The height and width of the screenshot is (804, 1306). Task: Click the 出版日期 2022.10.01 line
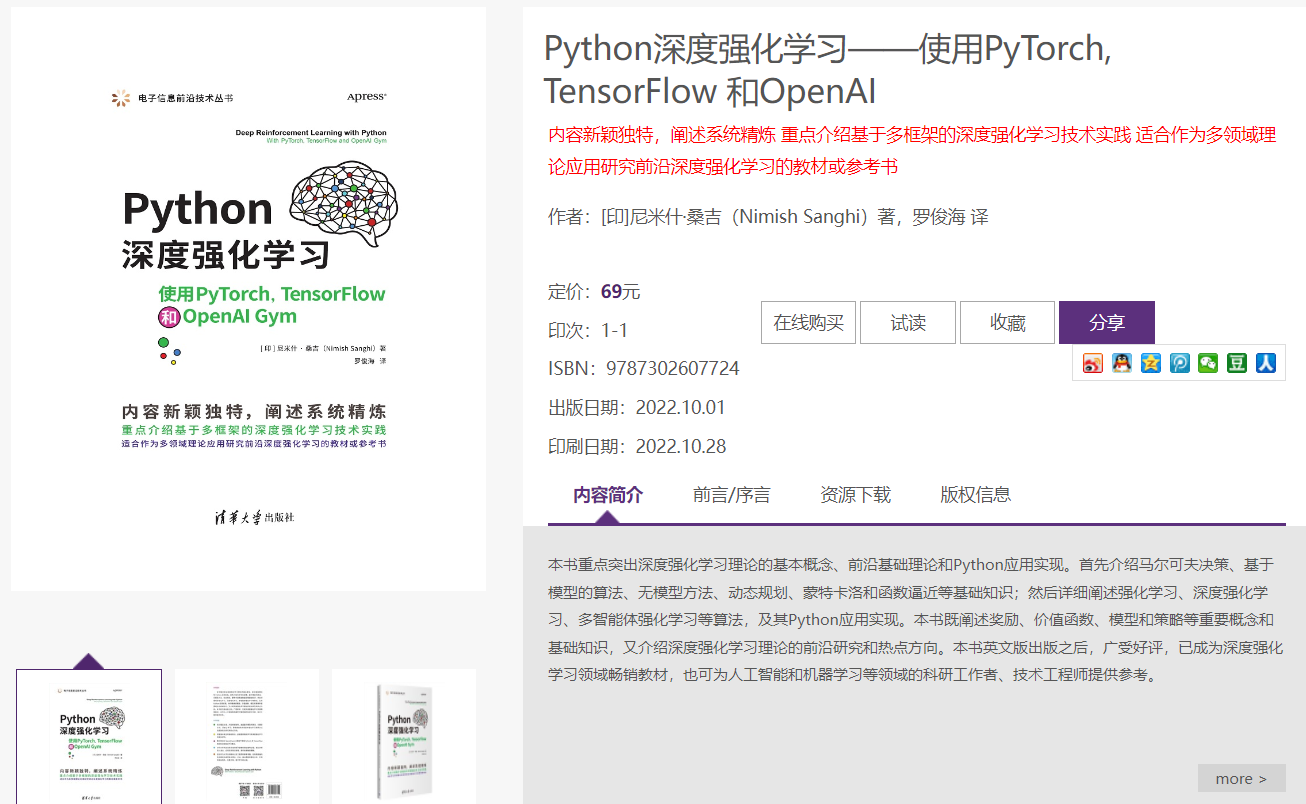click(636, 407)
